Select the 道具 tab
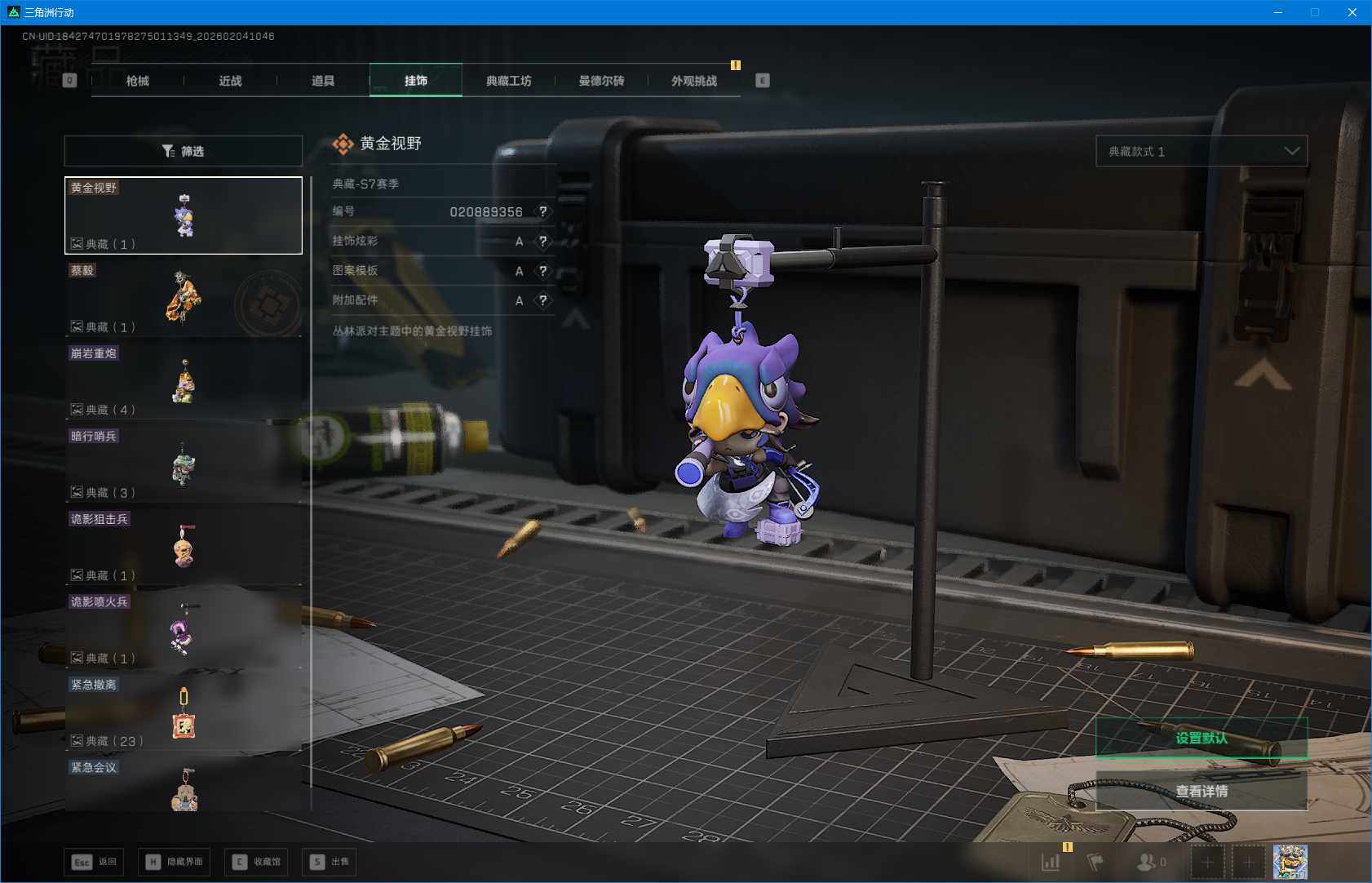 click(323, 81)
